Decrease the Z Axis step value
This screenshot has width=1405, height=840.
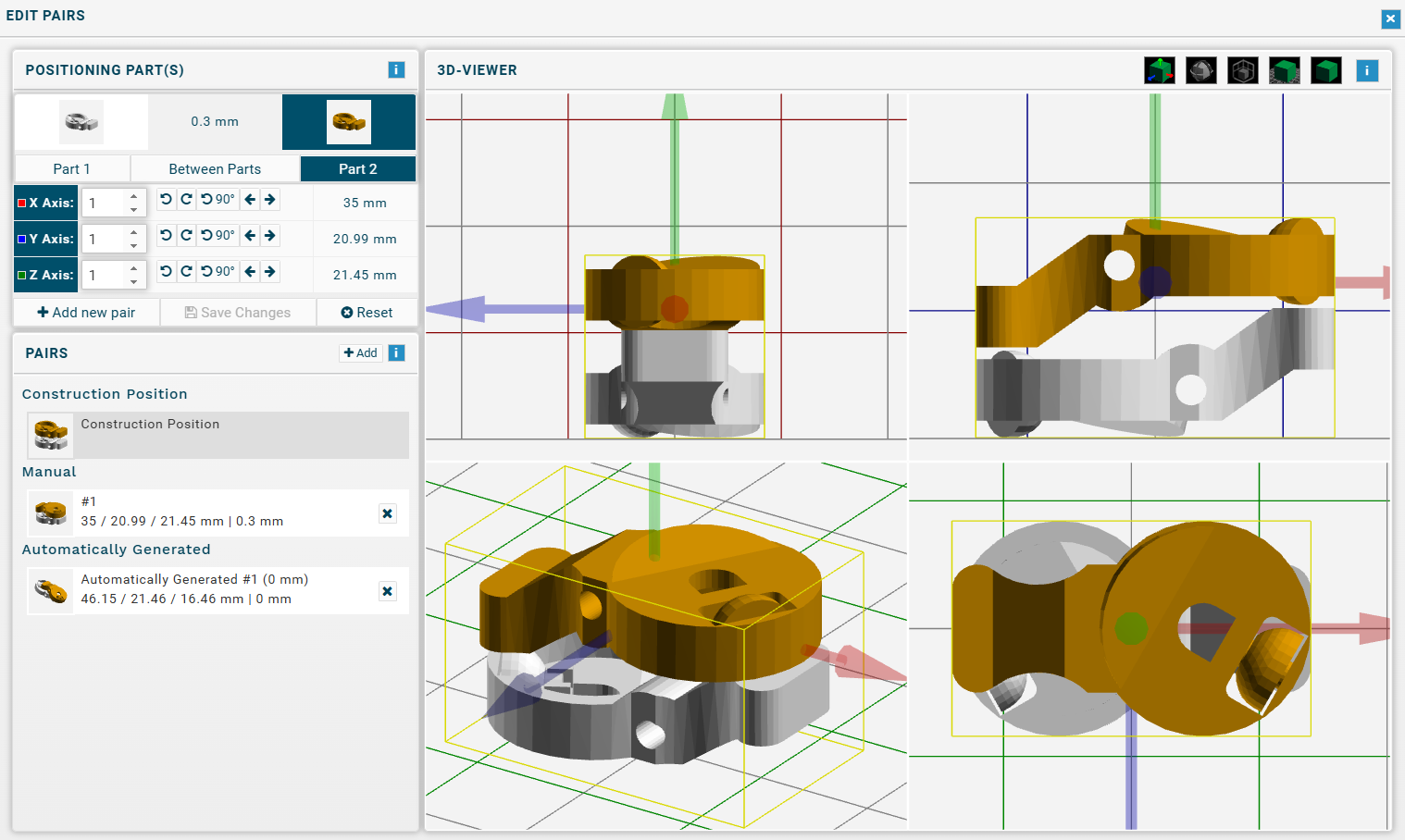point(134,281)
